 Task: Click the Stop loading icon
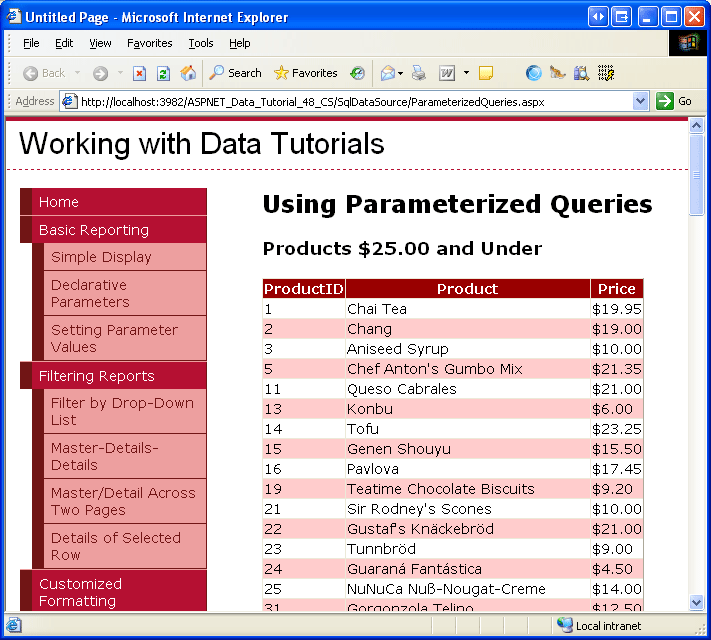pos(140,73)
